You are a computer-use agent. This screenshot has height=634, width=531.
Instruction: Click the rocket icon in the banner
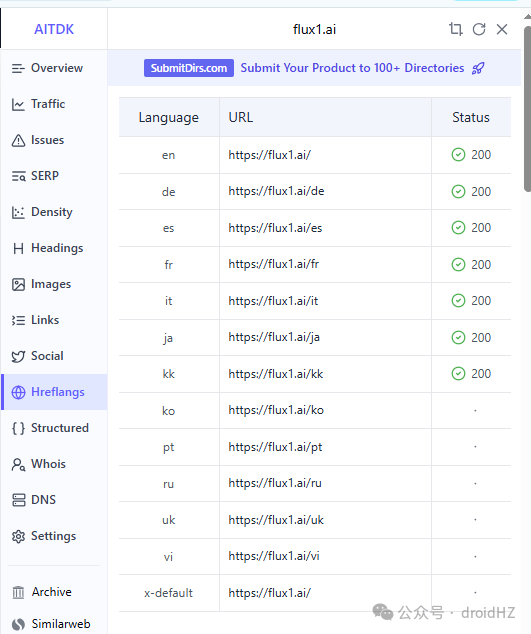478,68
